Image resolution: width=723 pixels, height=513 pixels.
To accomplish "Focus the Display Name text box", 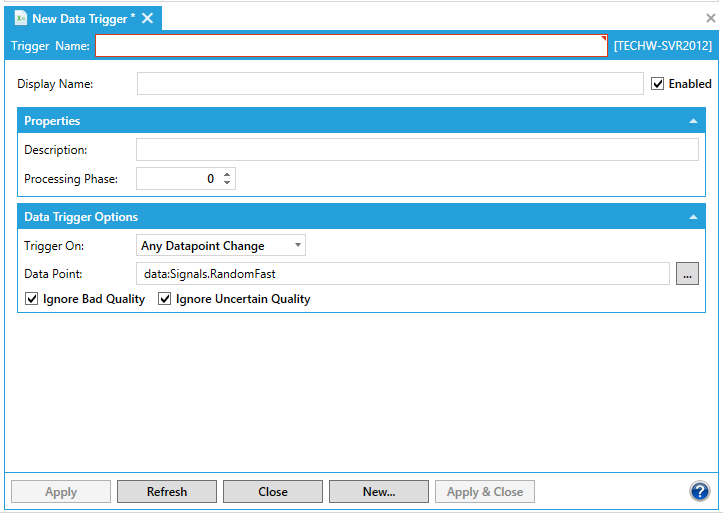I will [390, 84].
